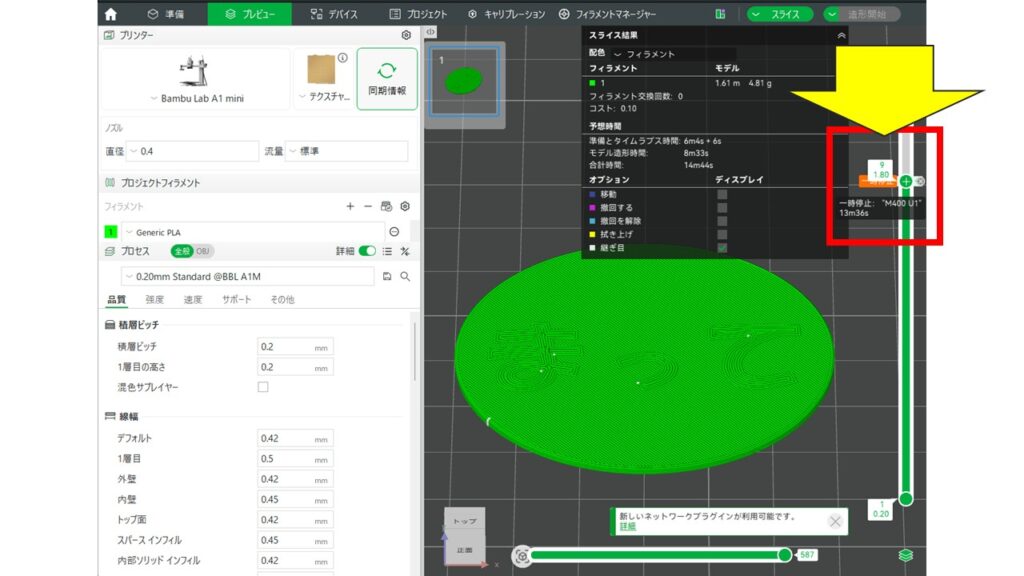Viewport: 1024px width, 576px height.
Task: Open AMS filament sync icon
Action: [387, 206]
